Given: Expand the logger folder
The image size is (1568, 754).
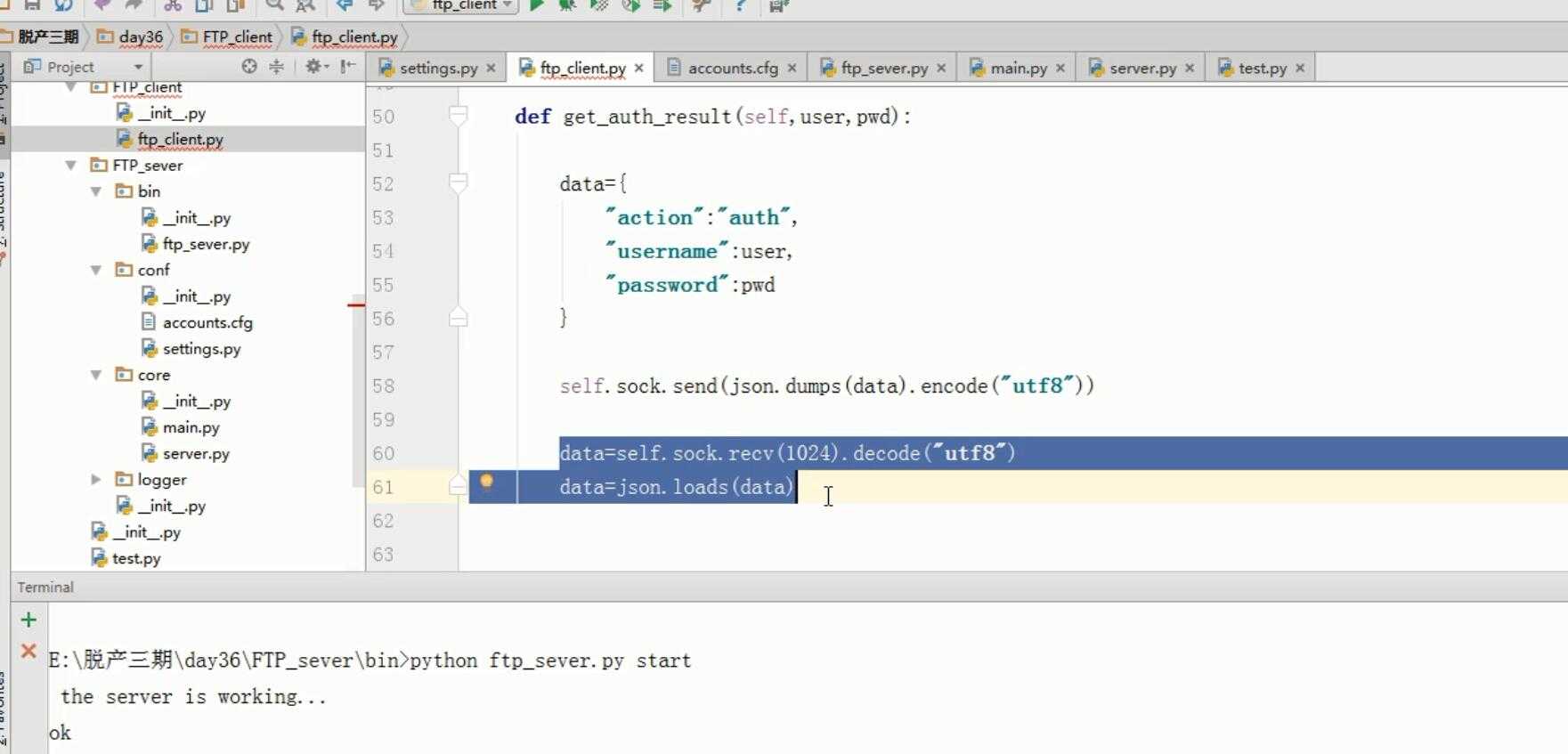Looking at the screenshot, I should click(x=96, y=480).
